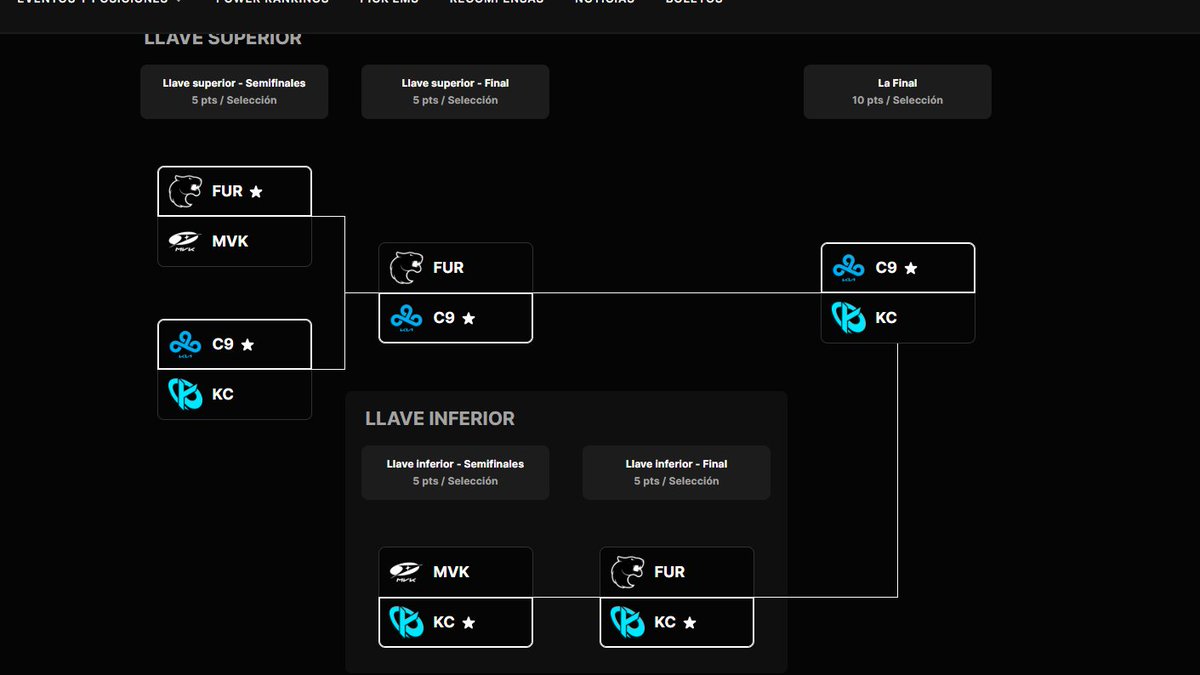This screenshot has height=675, width=1200.
Task: Select MVK logo in upper bracket semifinals
Action: [x=185, y=241]
